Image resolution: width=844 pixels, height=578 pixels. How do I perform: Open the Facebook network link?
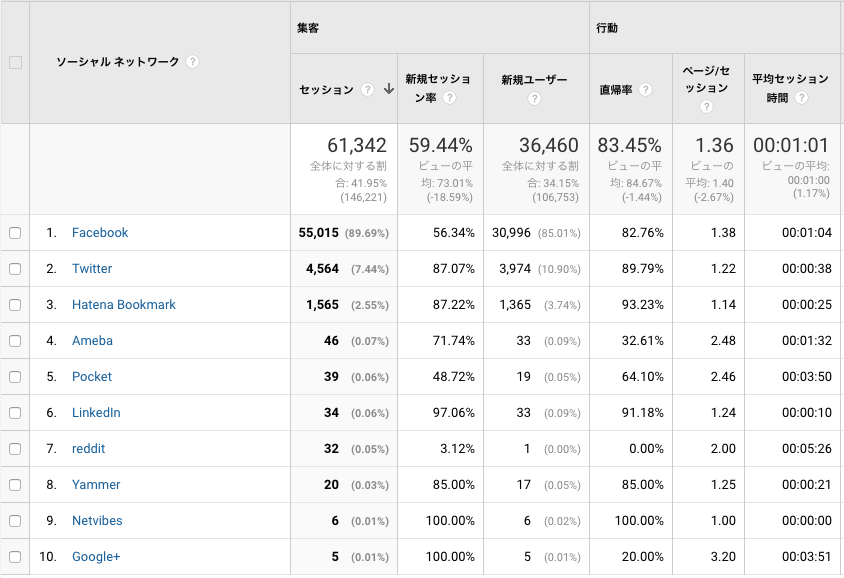(x=100, y=232)
